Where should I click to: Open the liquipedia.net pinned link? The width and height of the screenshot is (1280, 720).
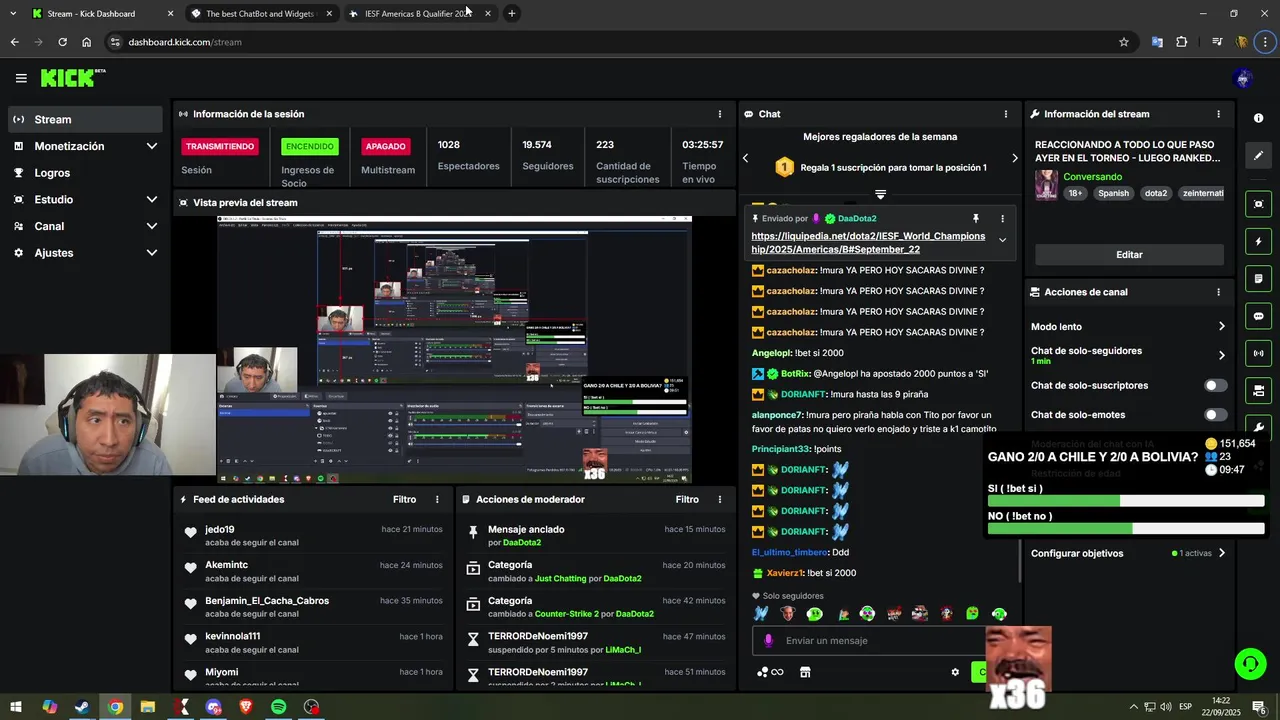click(869, 243)
